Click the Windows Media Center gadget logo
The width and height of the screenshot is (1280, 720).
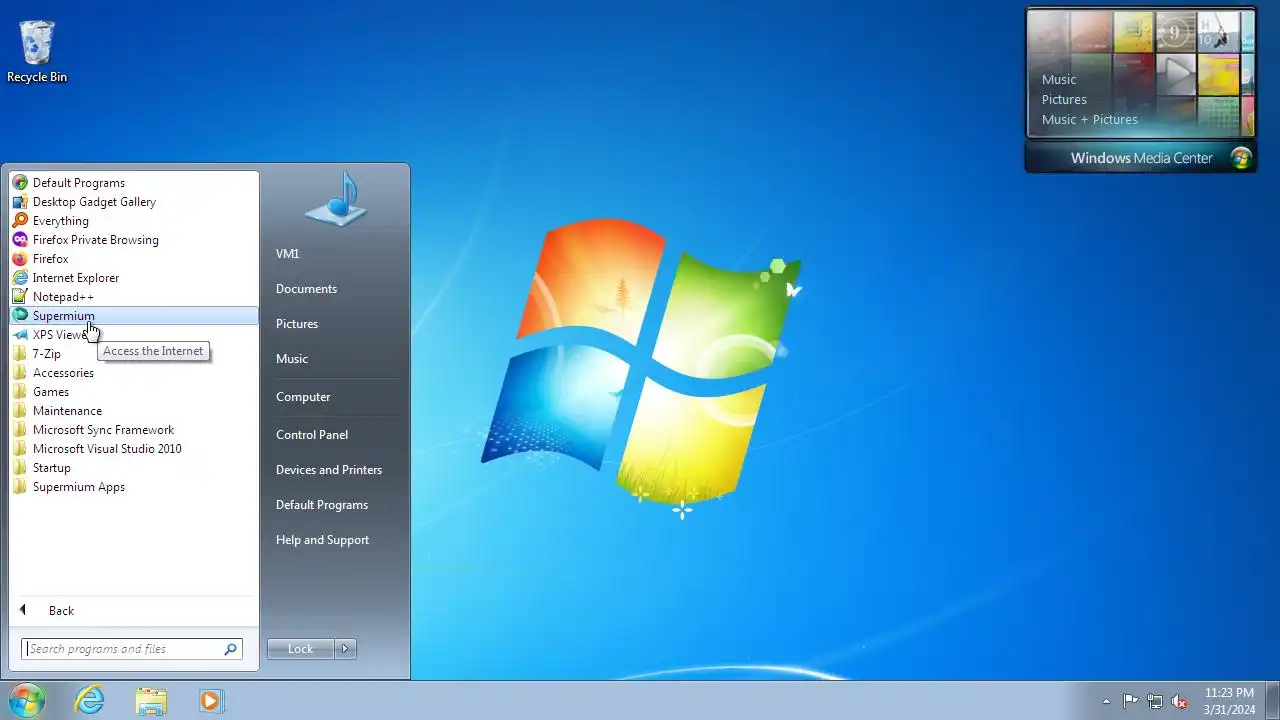[x=1241, y=158]
